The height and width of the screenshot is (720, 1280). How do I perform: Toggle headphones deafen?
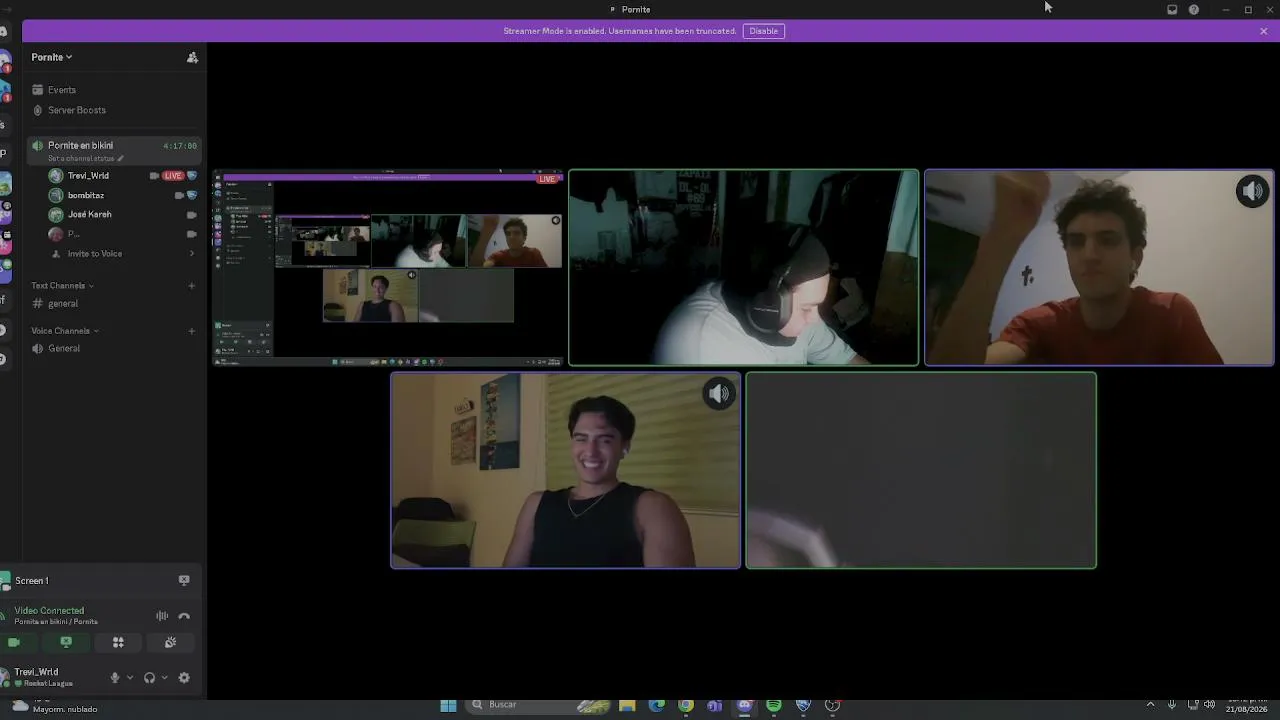click(149, 678)
